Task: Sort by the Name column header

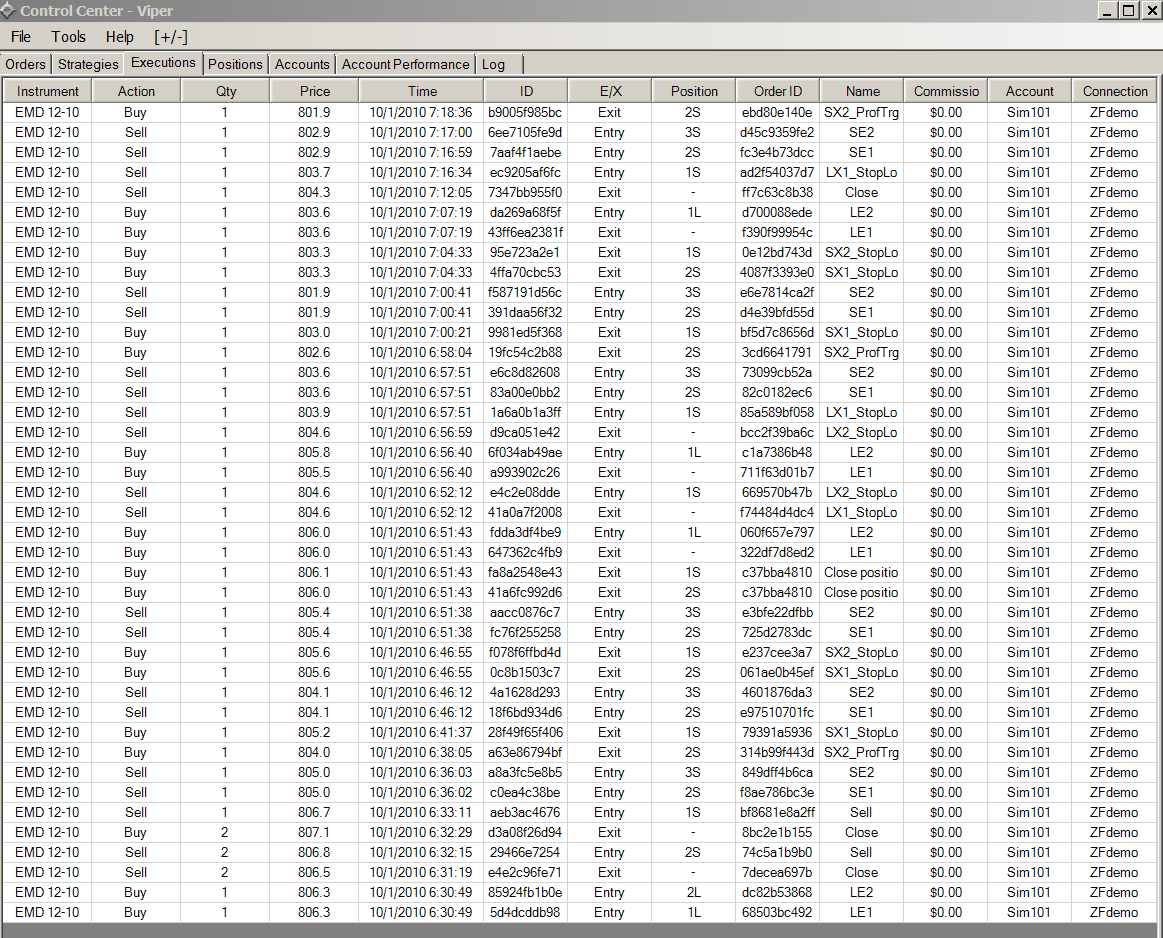Action: [x=863, y=91]
